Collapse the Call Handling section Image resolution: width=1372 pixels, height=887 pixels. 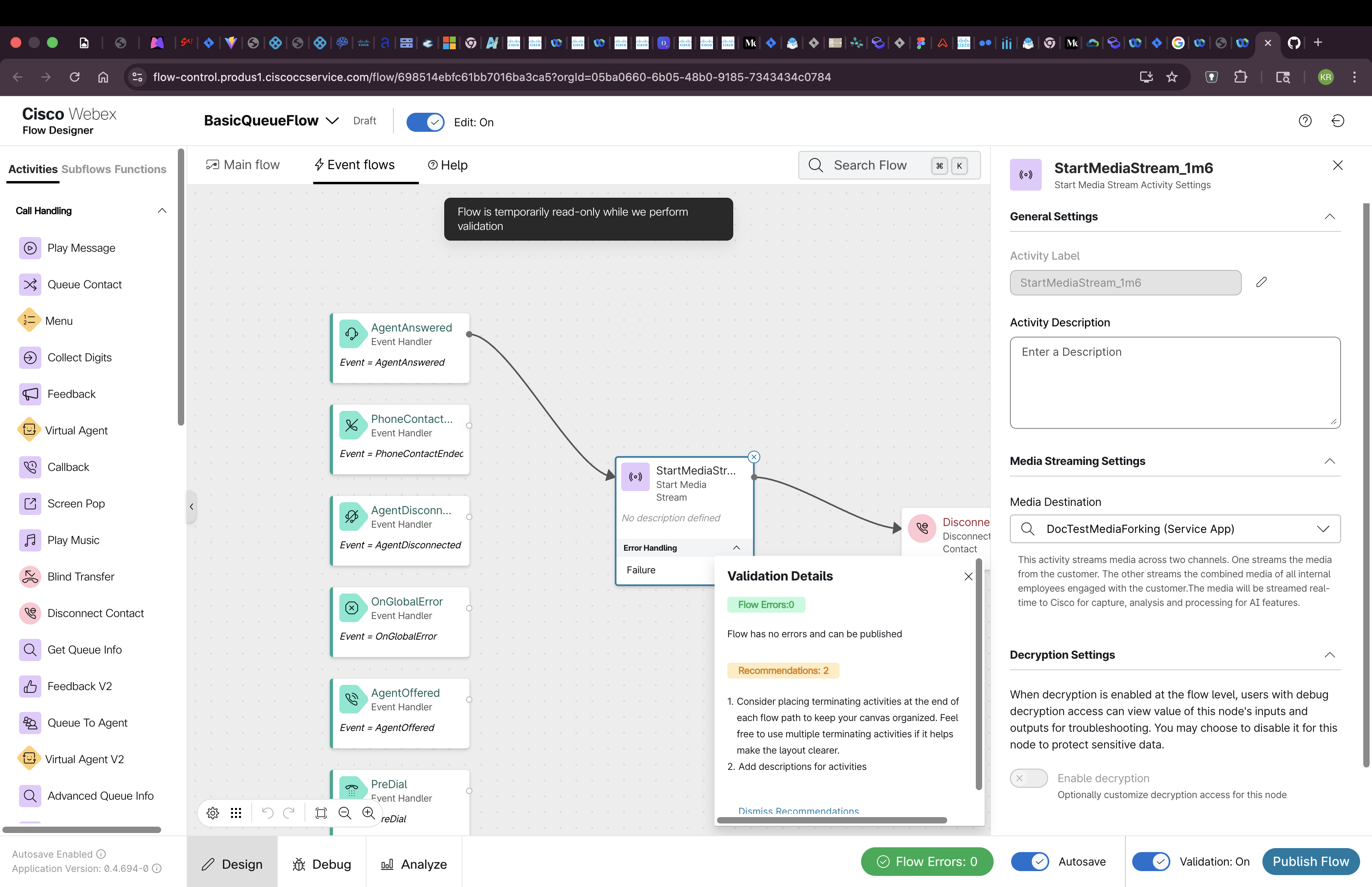(162, 211)
